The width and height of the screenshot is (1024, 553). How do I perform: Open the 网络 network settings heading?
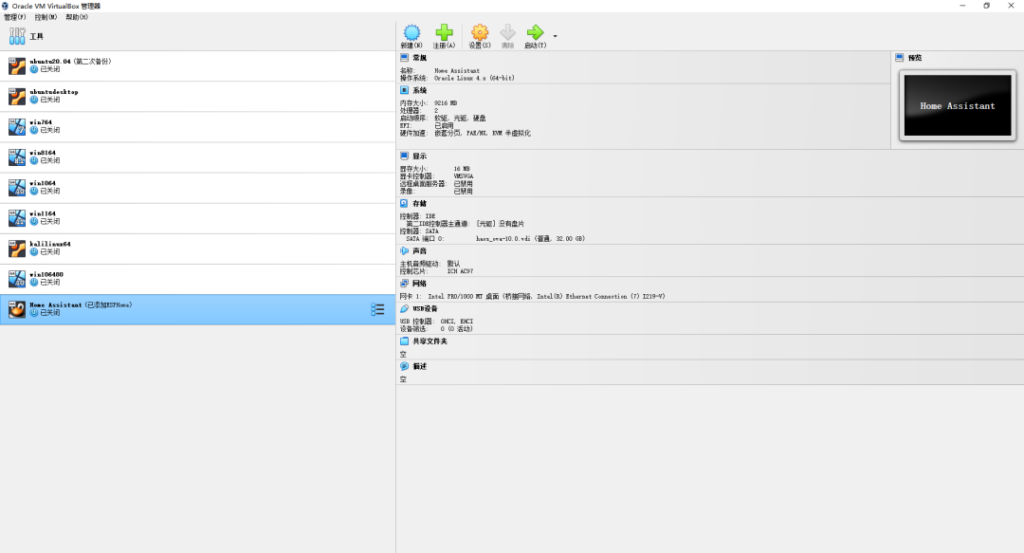pyautogui.click(x=419, y=284)
